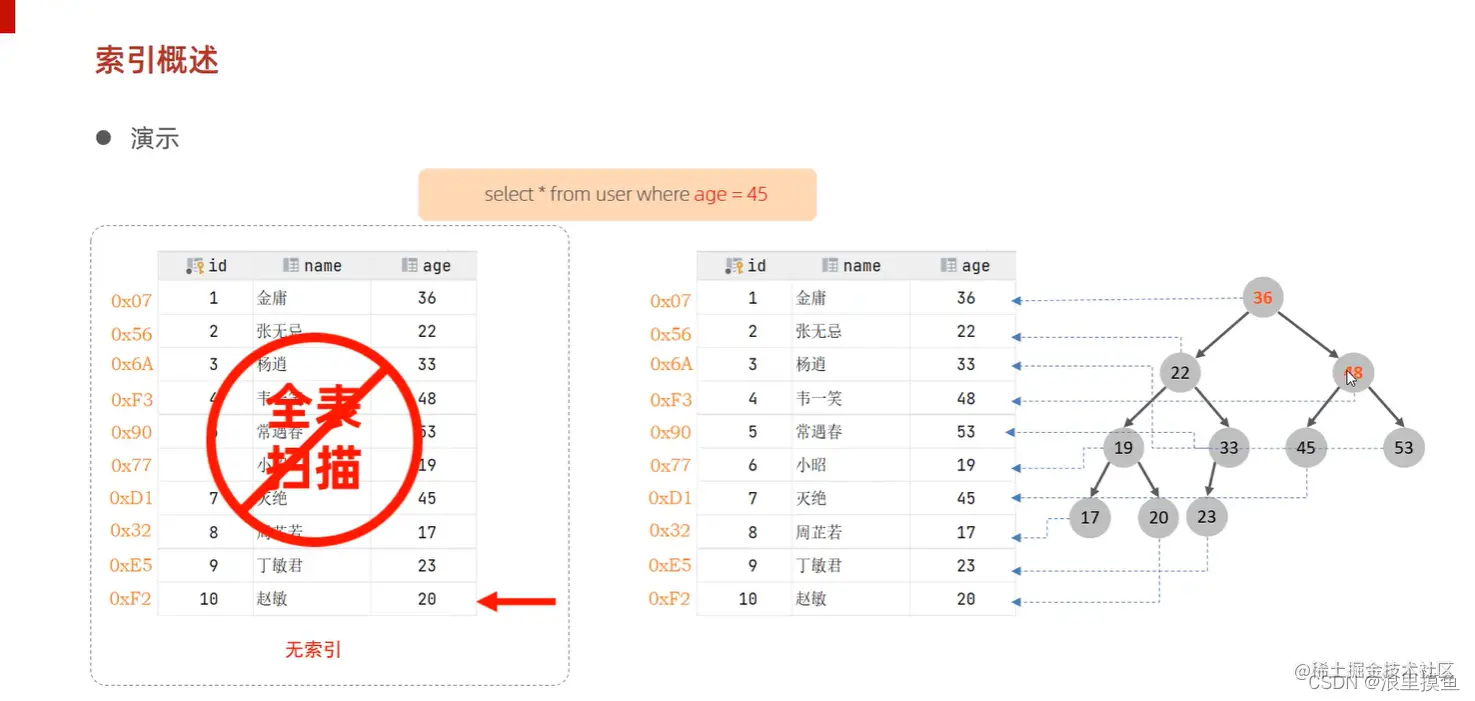The image size is (1475, 701).
Task: Click the red 无索引 caption
Action: (x=313, y=650)
